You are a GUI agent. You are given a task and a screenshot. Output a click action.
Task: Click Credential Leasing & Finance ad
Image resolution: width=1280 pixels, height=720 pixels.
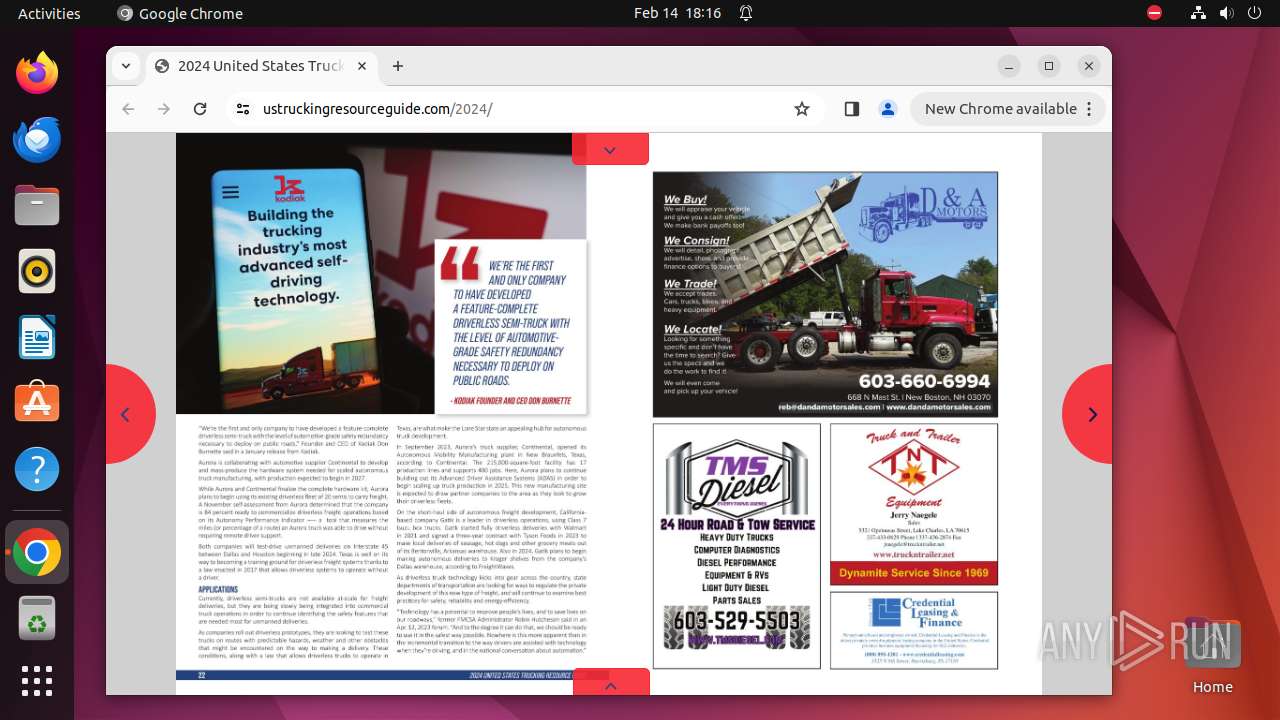point(914,630)
